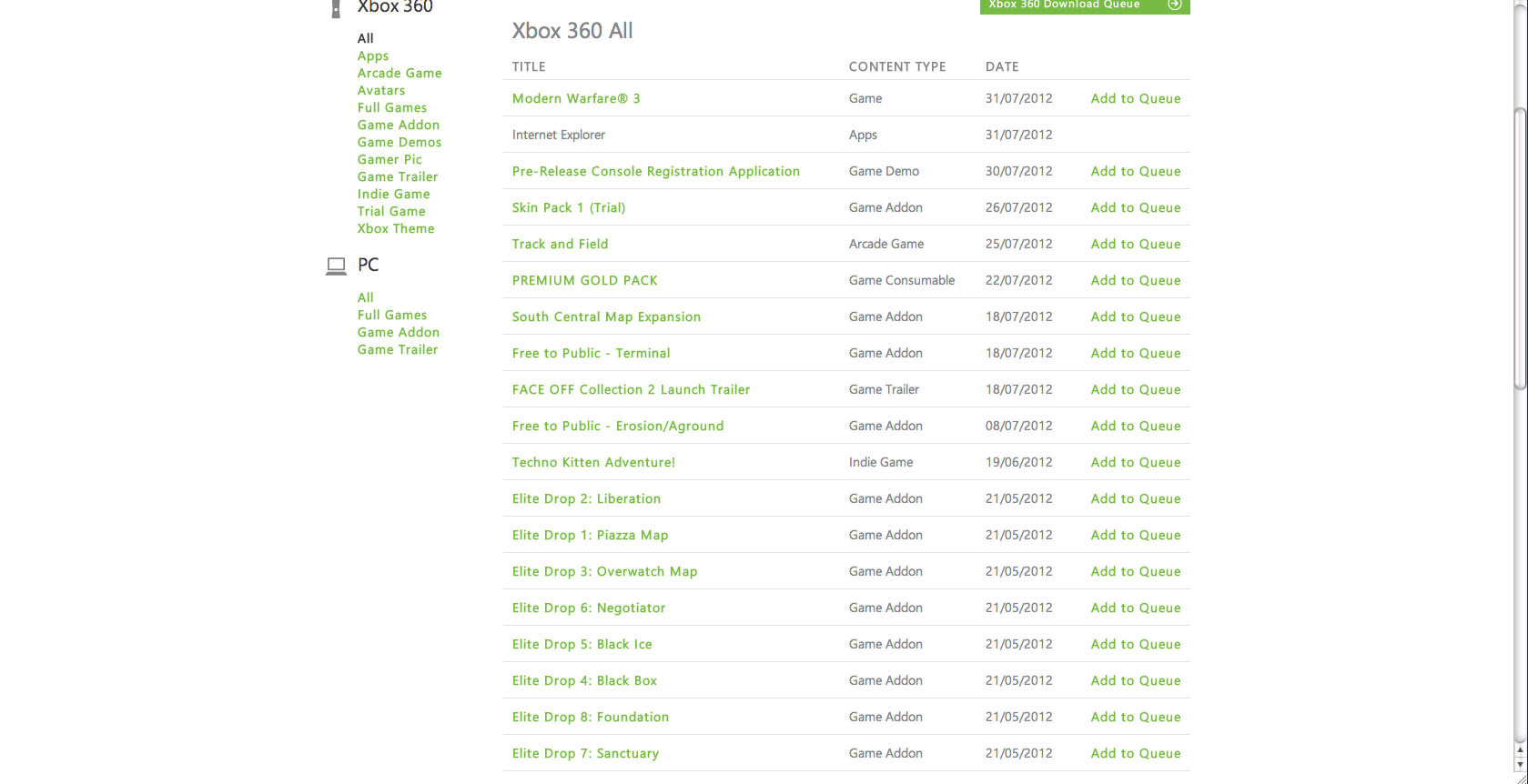
Task: Open the Gamer Pic category
Action: click(x=390, y=159)
